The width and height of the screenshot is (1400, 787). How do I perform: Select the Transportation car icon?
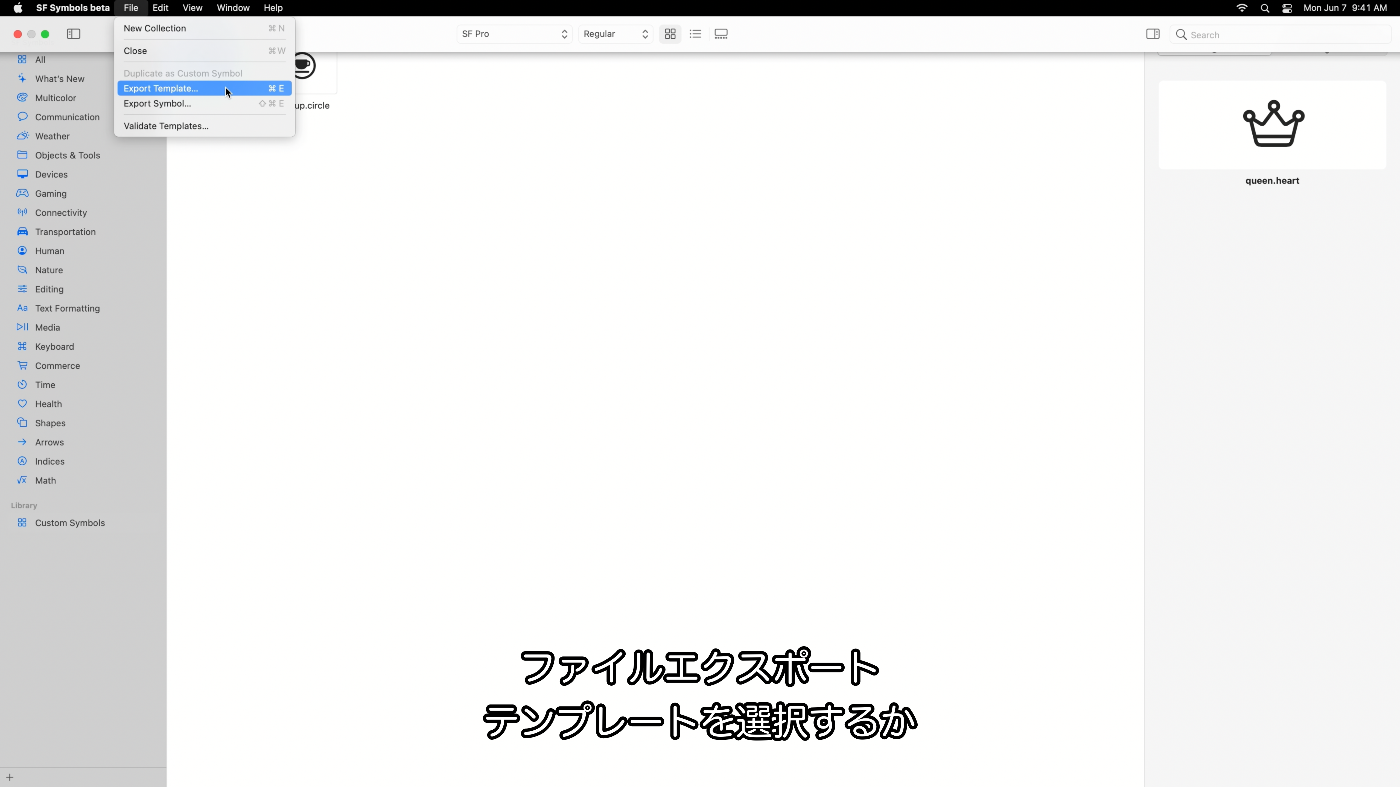[22, 231]
